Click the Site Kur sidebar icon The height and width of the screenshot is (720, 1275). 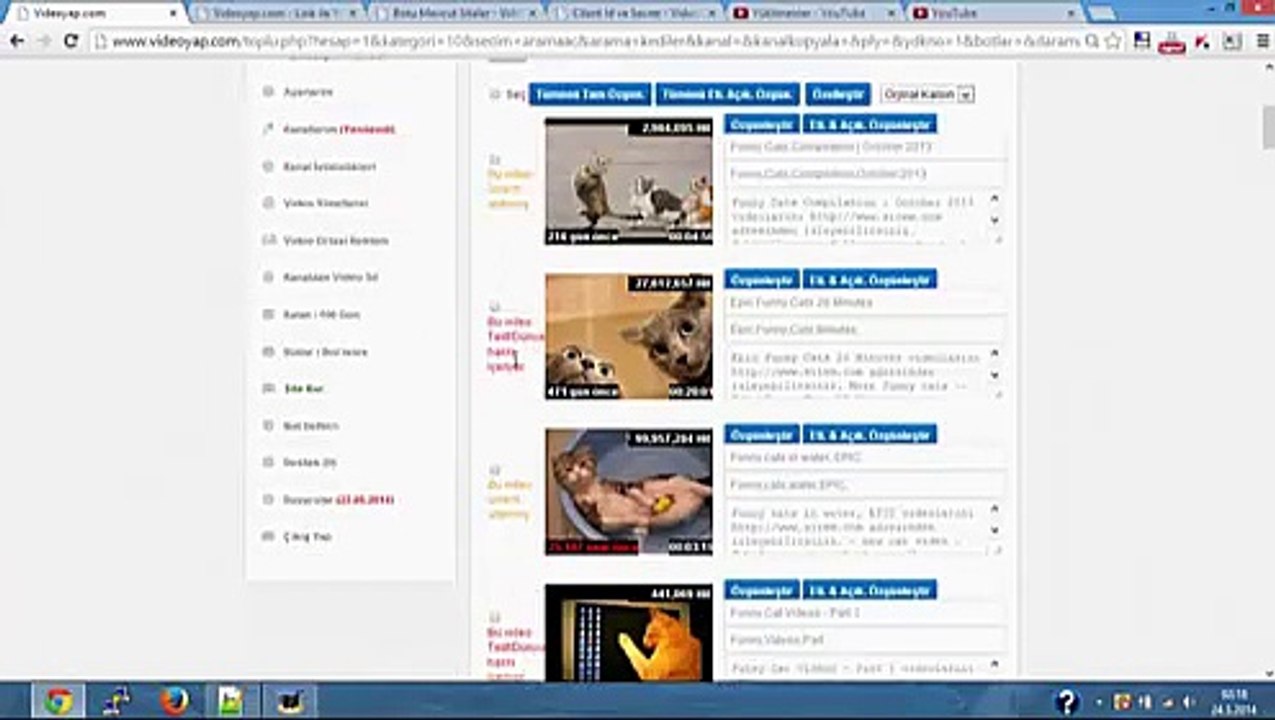pos(268,388)
